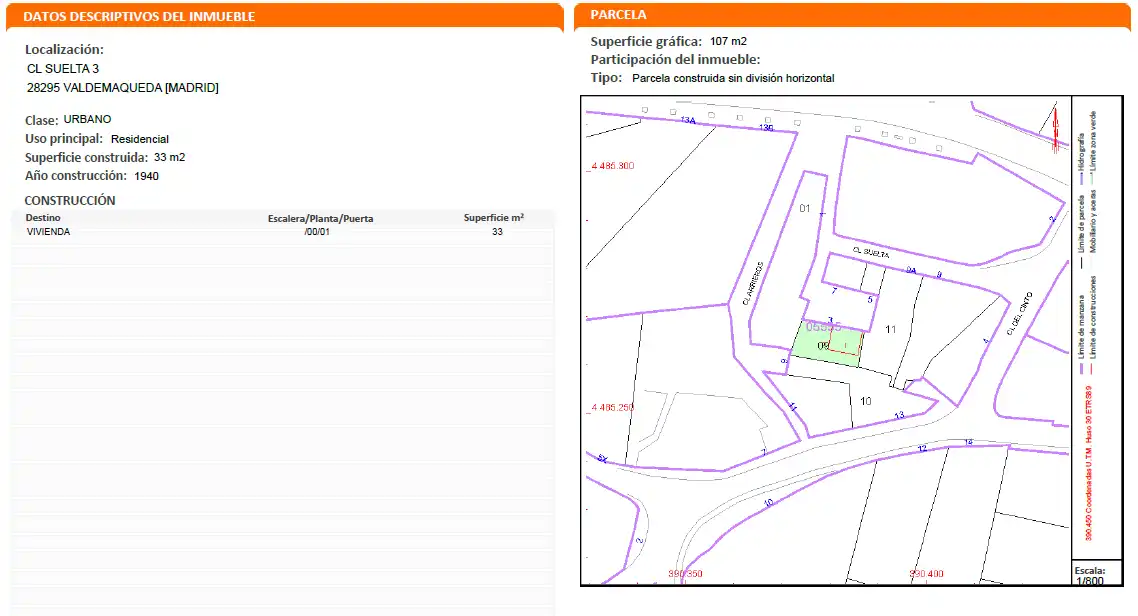
Task: Click the '390.350' coordinate at map bottom
Action: (685, 574)
